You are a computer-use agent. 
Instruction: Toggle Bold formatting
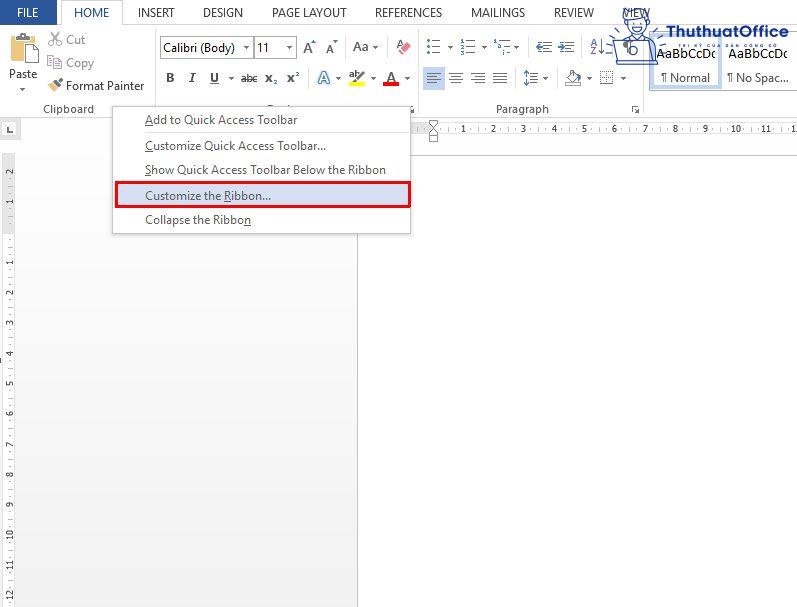170,78
